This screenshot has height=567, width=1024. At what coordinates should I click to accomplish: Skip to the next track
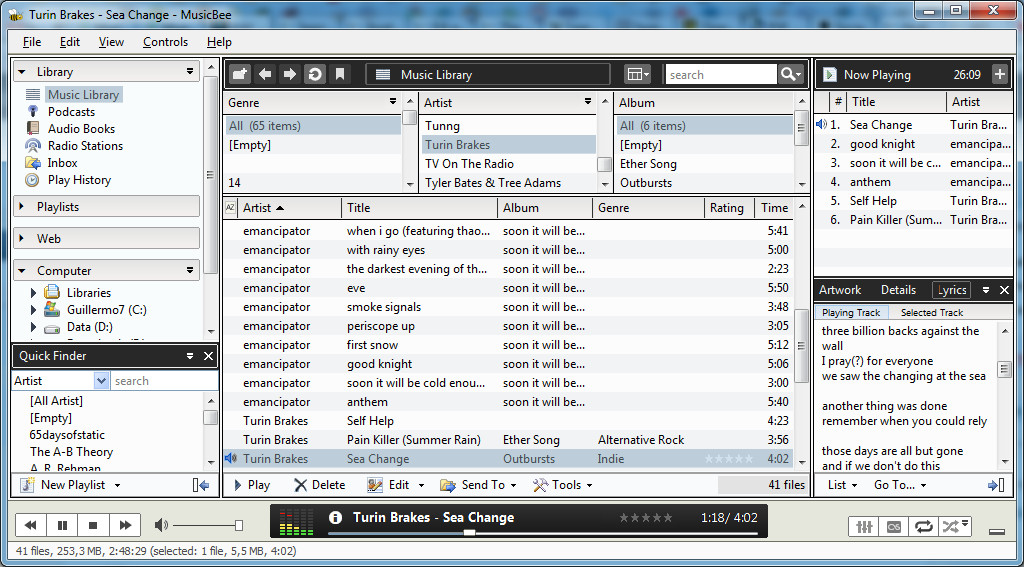point(124,525)
